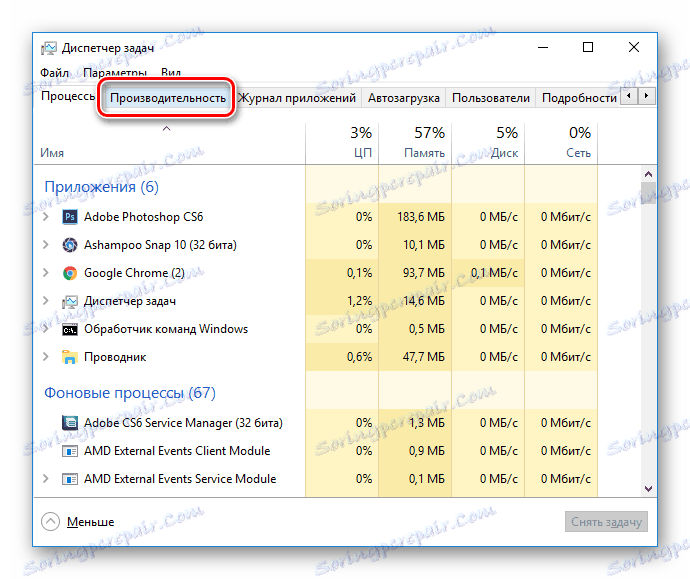Screen dimensions: 690x579
Task: Sort by the Сеть column header
Action: [561, 143]
